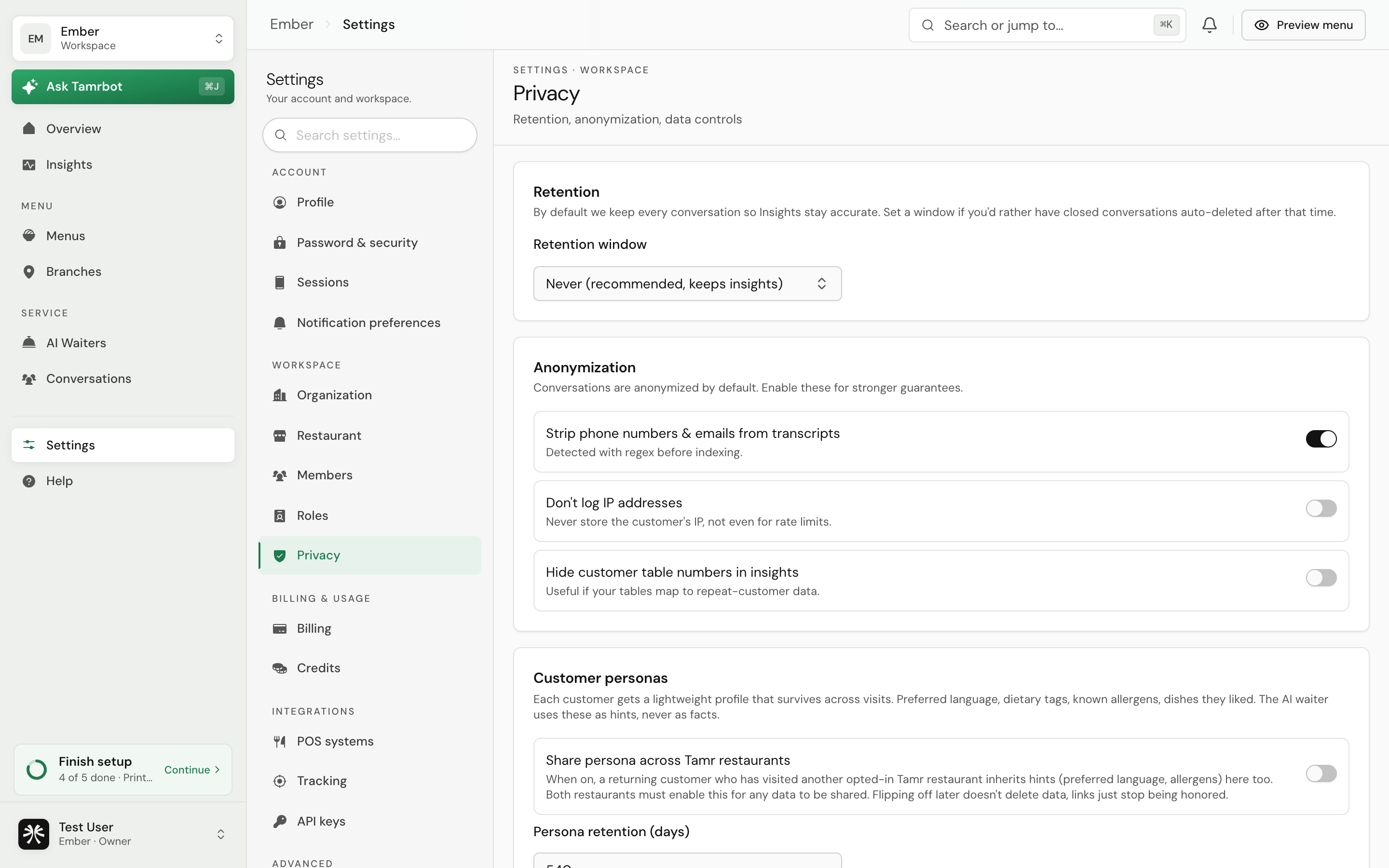Click the Notification preferences bell icon
This screenshot has height=868, width=1389.
[x=280, y=323]
